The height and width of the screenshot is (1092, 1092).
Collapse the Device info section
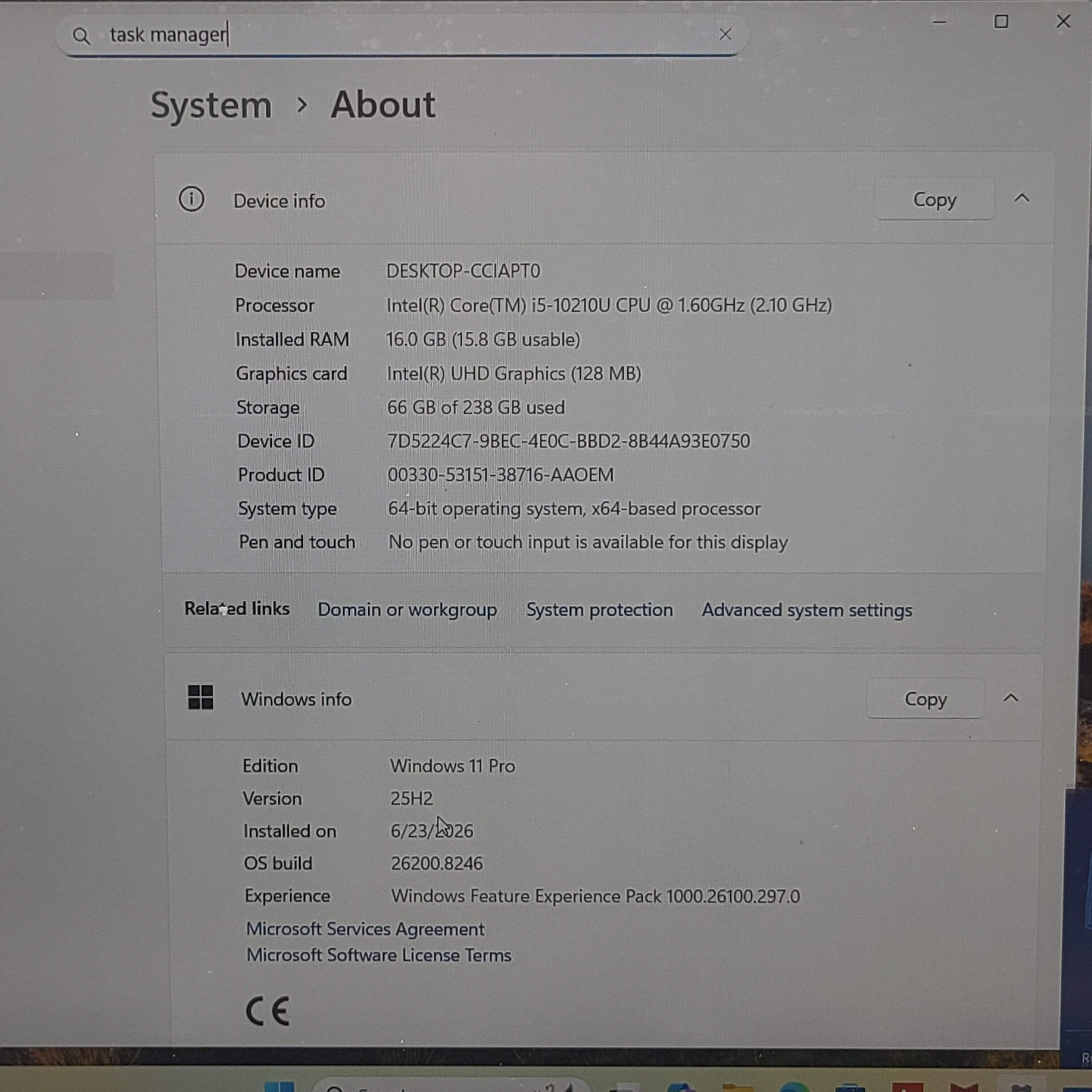(x=1021, y=199)
